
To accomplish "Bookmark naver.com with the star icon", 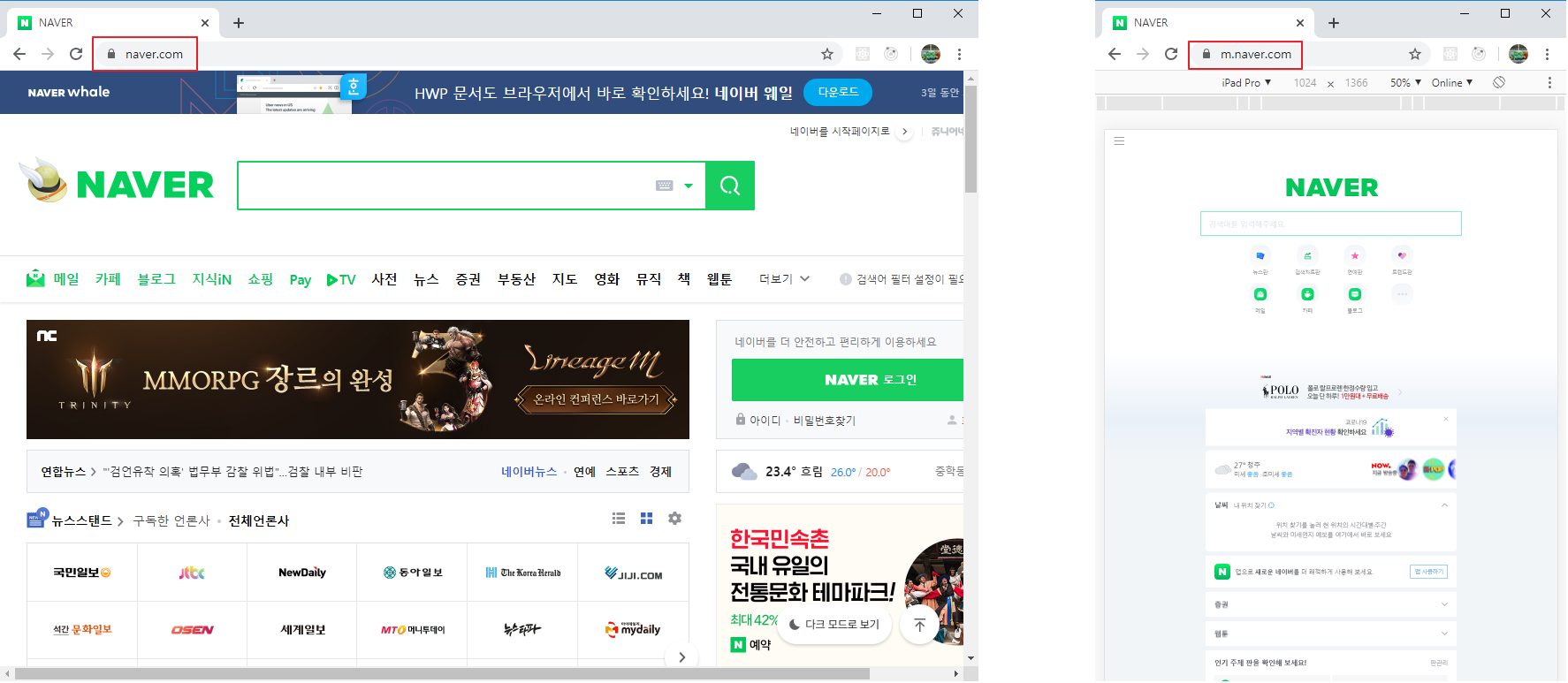I will point(827,54).
